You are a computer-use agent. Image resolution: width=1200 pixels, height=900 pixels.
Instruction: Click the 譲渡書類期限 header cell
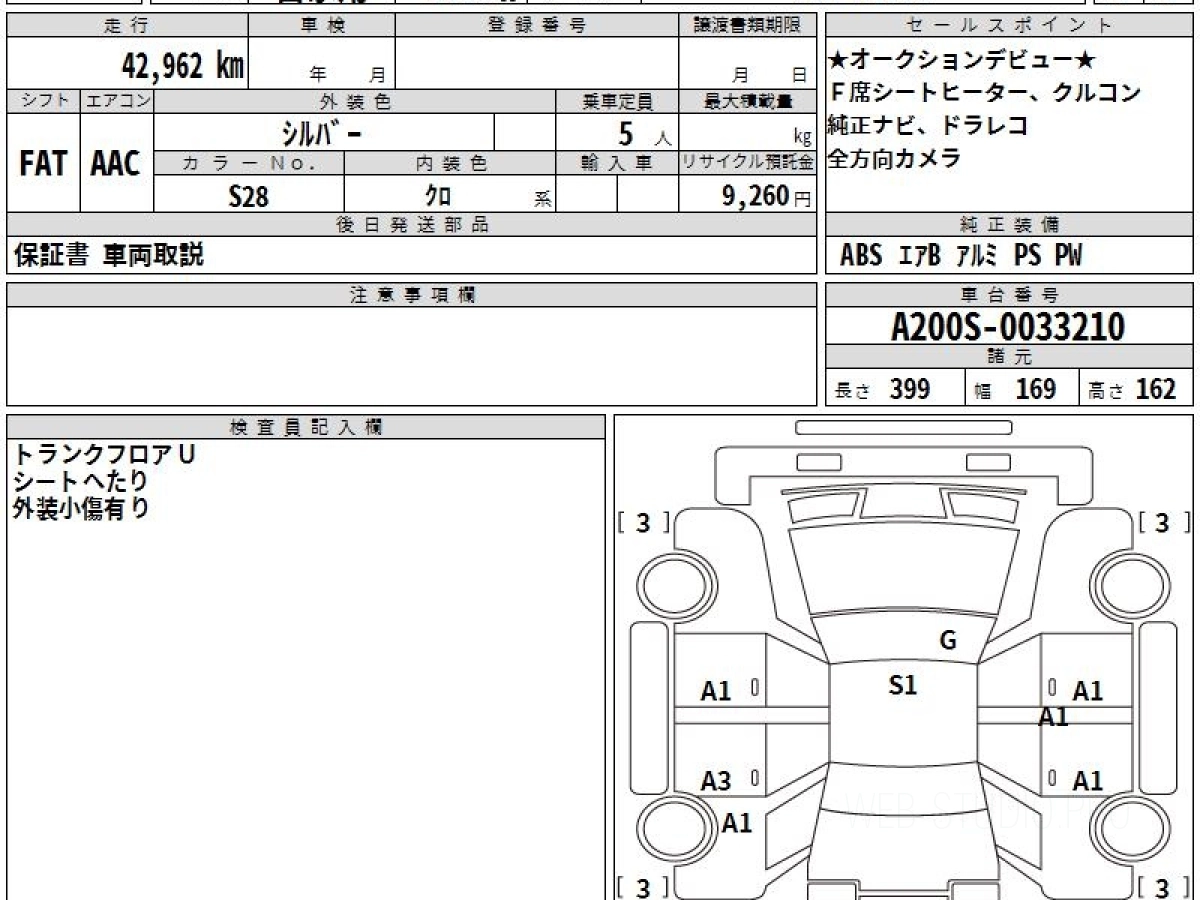click(x=747, y=26)
